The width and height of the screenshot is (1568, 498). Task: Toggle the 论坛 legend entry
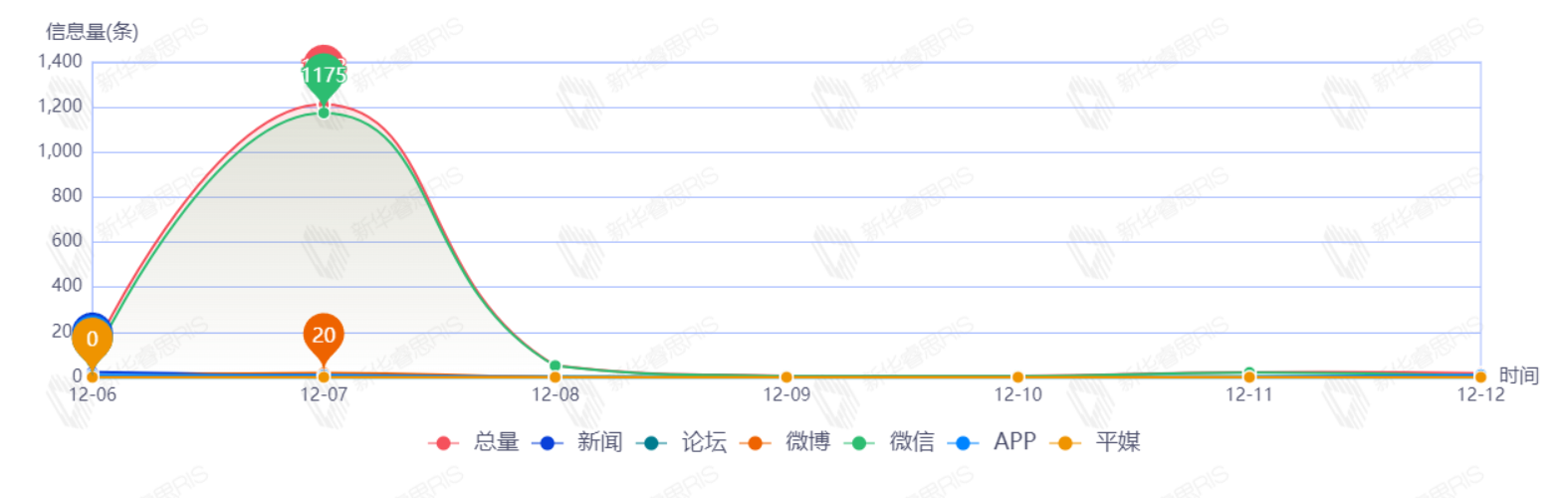coord(681,442)
